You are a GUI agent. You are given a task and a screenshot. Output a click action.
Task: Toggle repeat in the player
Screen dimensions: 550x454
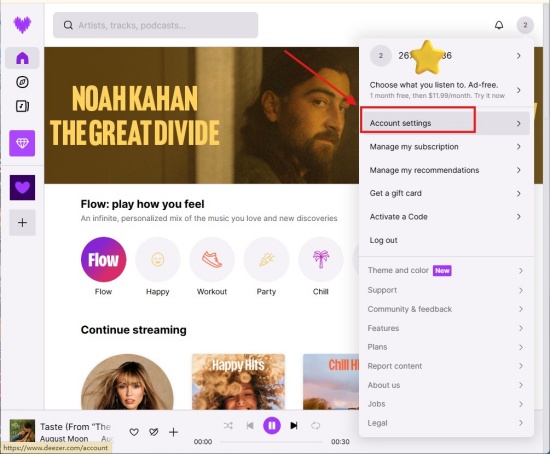click(x=315, y=426)
